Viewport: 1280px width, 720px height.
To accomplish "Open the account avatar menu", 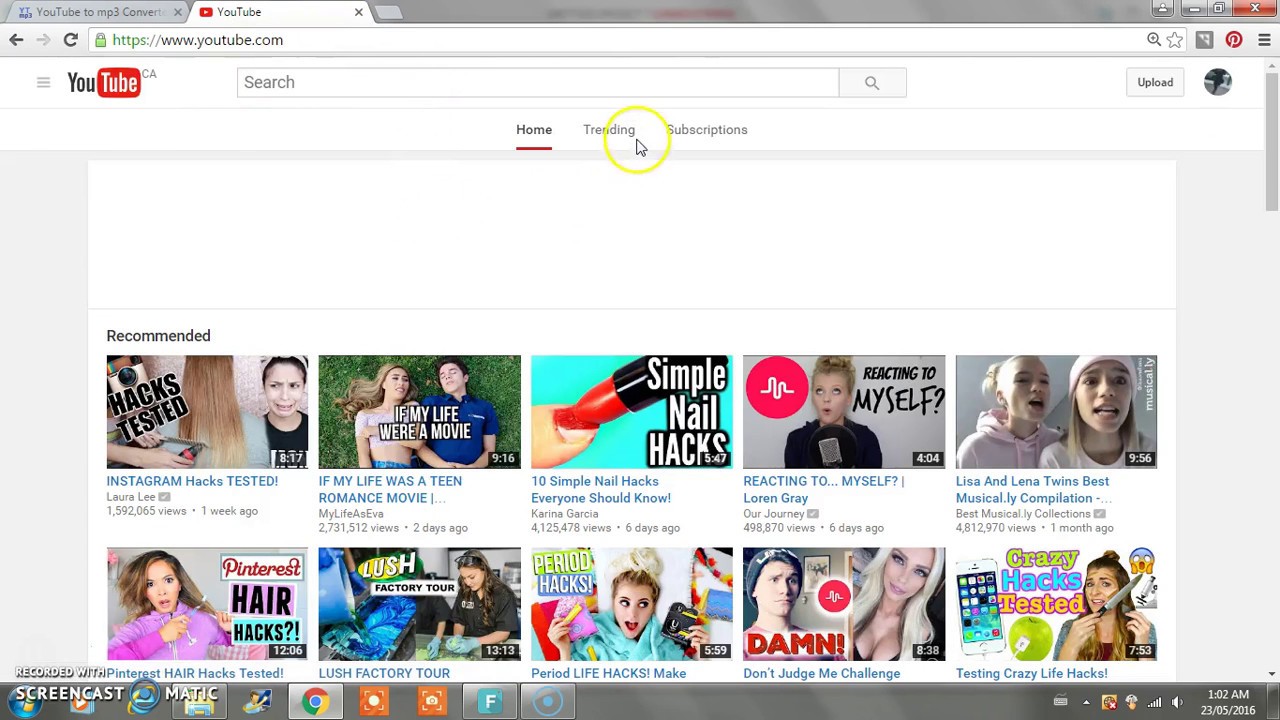I will click(x=1218, y=82).
